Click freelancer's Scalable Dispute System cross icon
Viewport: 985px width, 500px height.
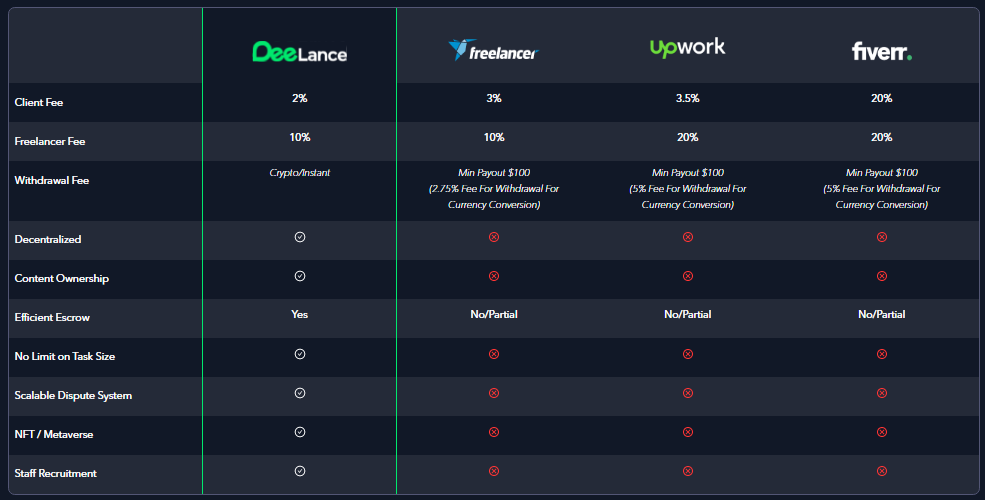coord(494,393)
